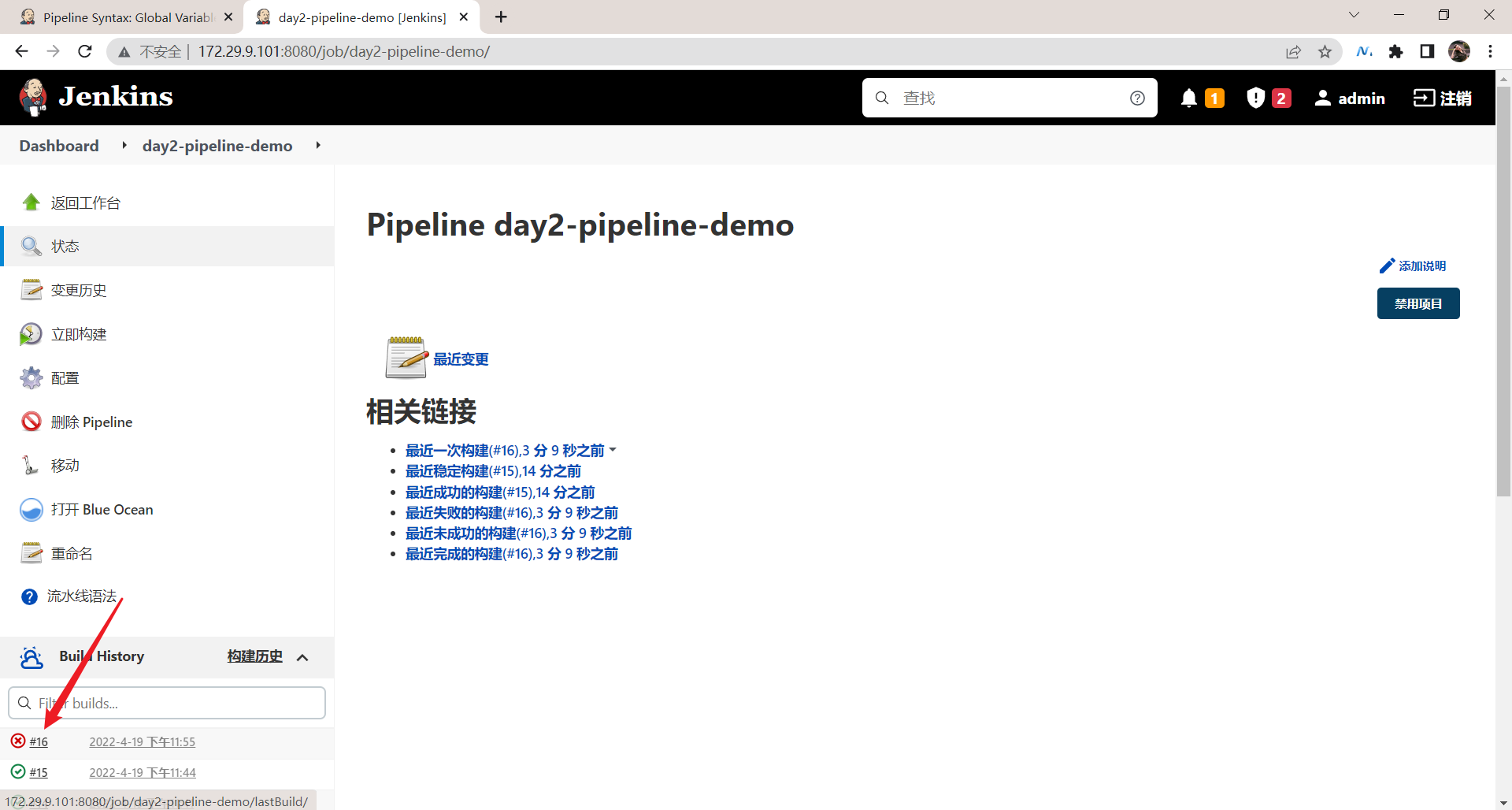Click the browser address bar URL
Screen dimensions: 1512x810
(344, 52)
